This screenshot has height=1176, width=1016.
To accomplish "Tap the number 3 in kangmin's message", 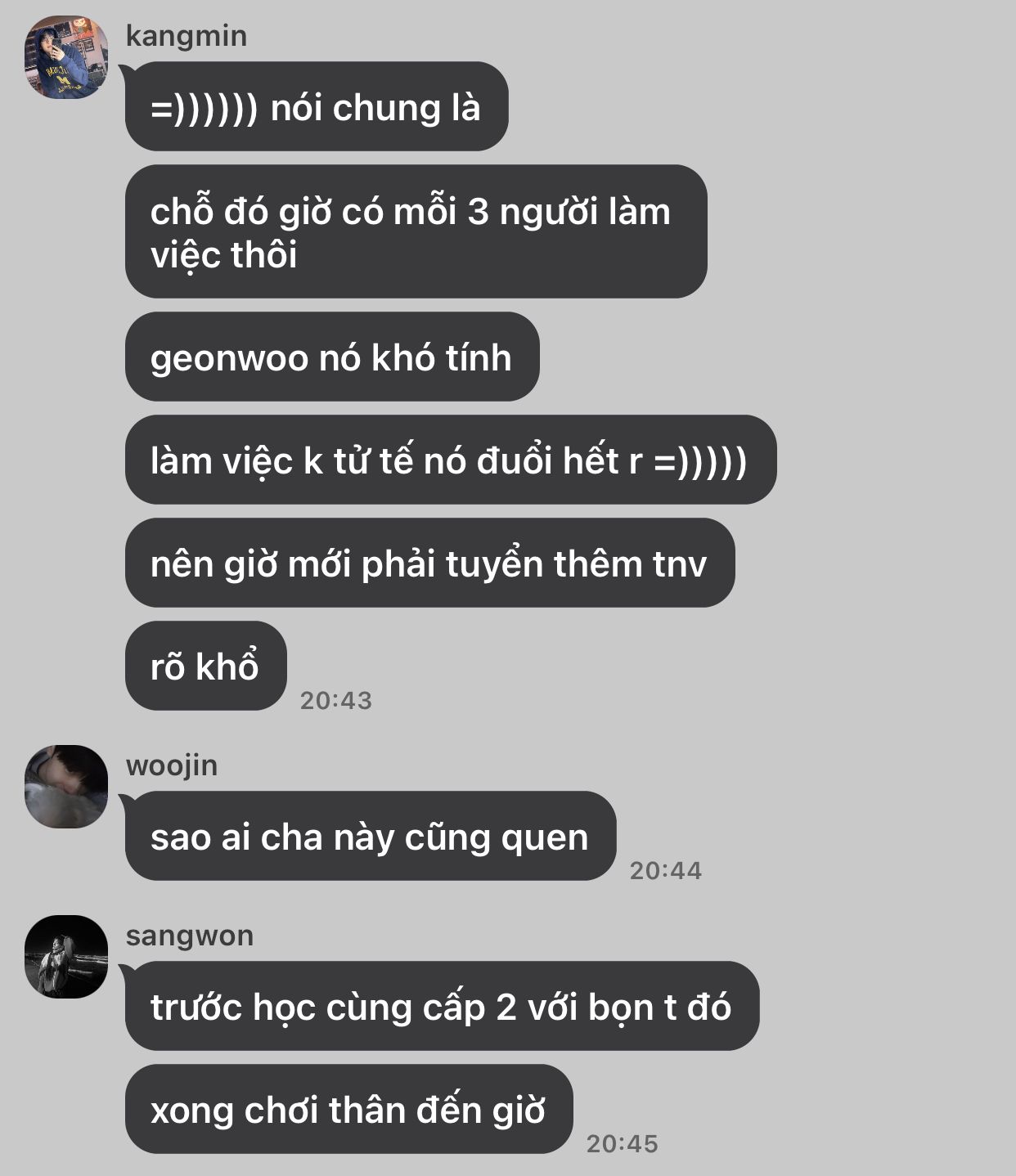I will [x=478, y=213].
